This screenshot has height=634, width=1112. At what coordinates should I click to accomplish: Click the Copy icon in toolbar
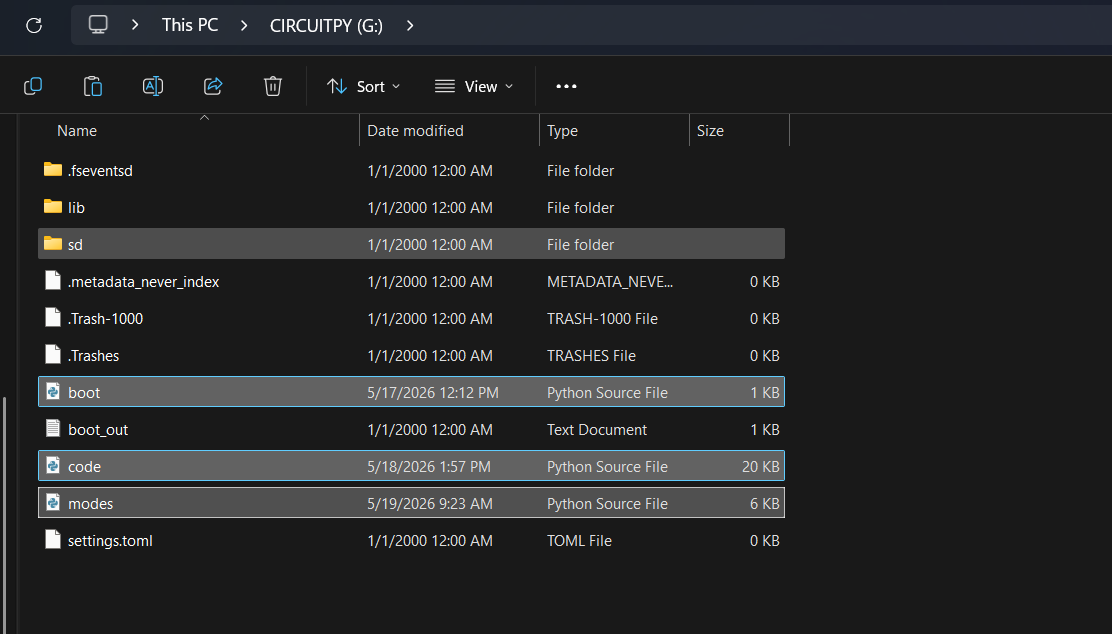pyautogui.click(x=33, y=87)
